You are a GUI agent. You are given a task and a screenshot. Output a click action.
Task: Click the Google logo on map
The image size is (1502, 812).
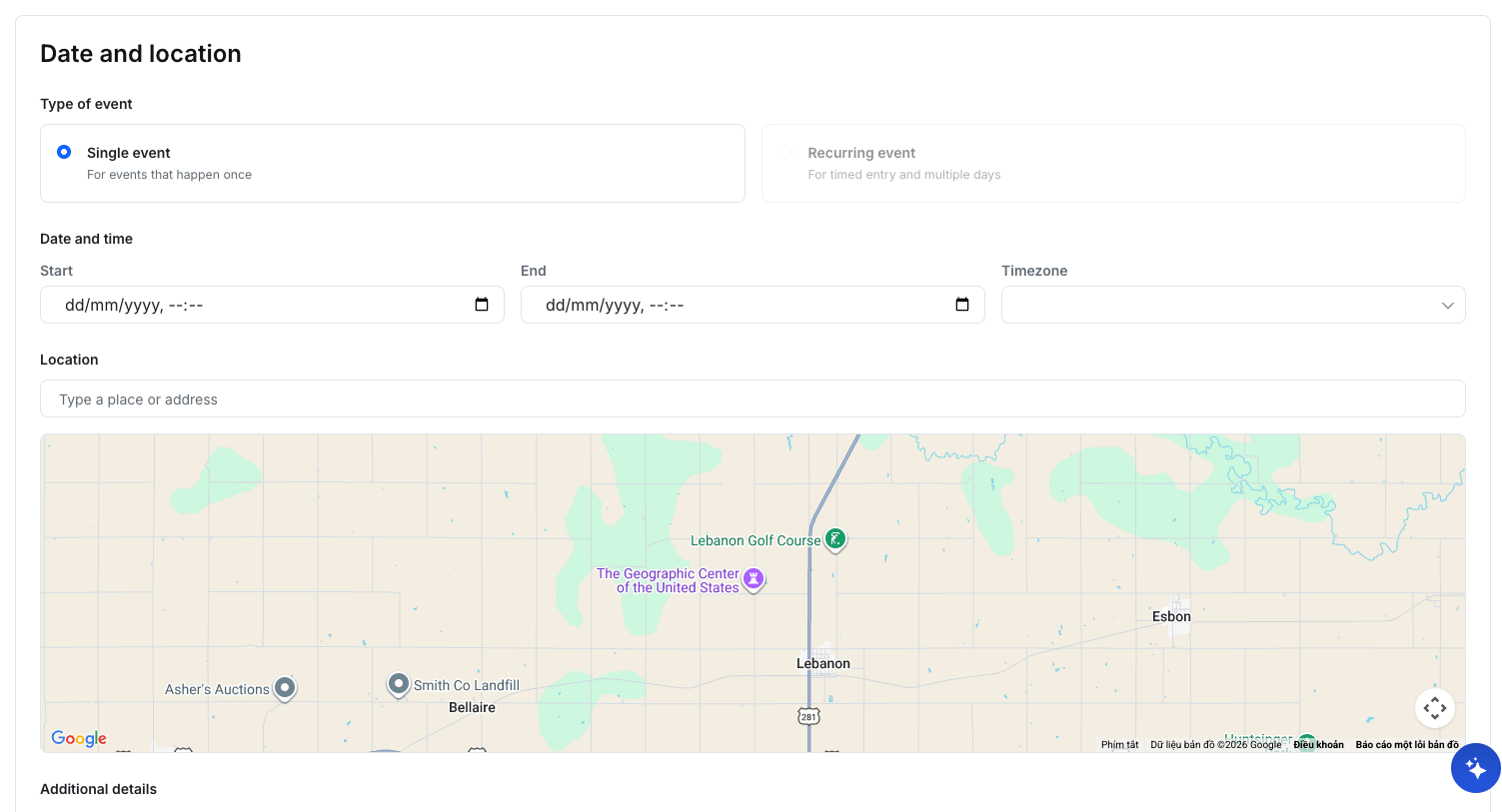pos(79,738)
